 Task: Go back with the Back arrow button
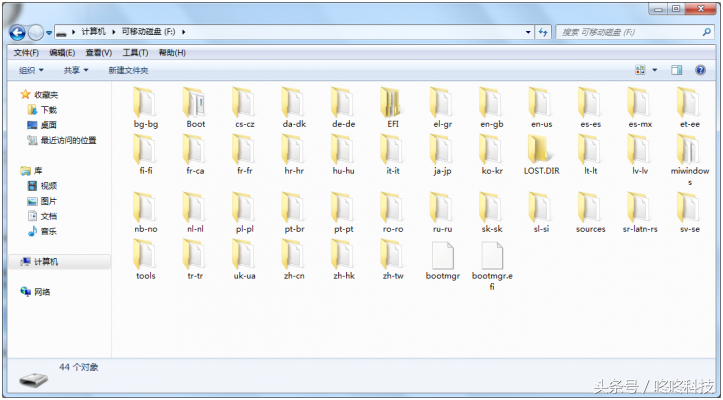[18, 33]
